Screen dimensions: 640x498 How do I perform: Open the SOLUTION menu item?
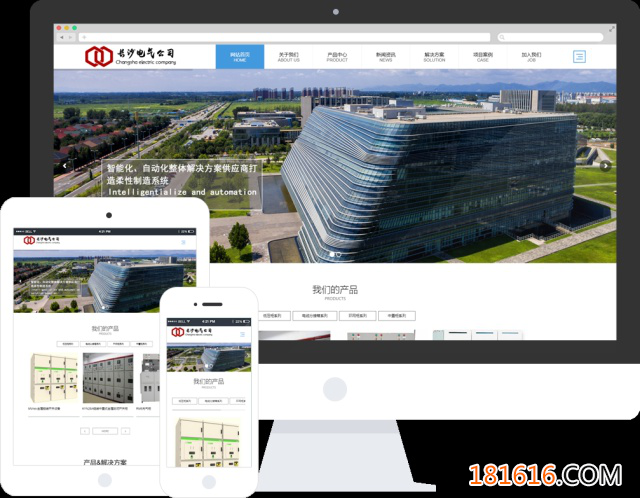pyautogui.click(x=434, y=57)
